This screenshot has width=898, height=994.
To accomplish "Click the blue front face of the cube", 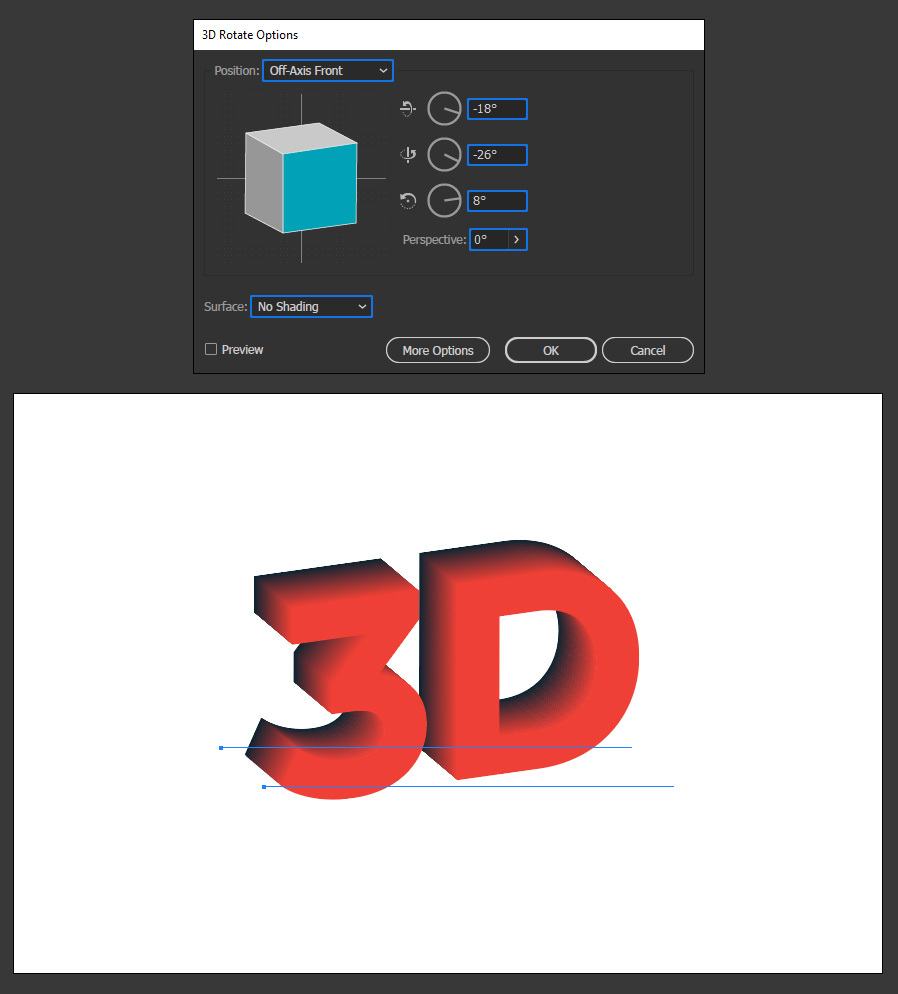I will (320, 188).
